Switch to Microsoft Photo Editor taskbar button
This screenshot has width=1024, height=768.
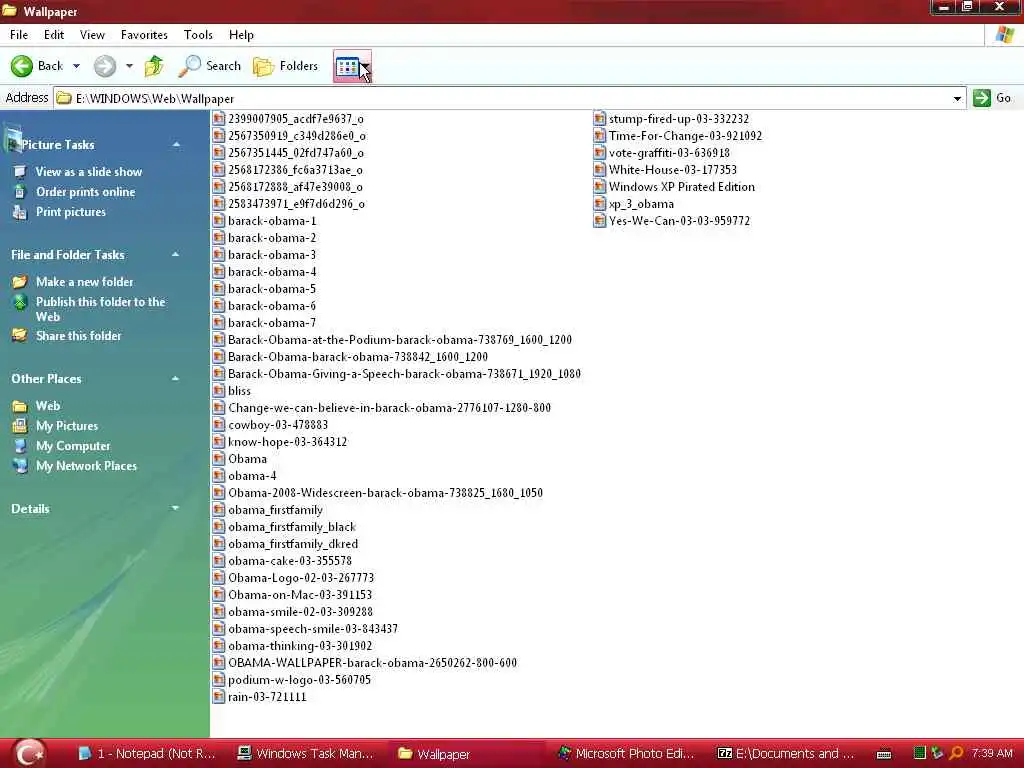[x=626, y=754]
